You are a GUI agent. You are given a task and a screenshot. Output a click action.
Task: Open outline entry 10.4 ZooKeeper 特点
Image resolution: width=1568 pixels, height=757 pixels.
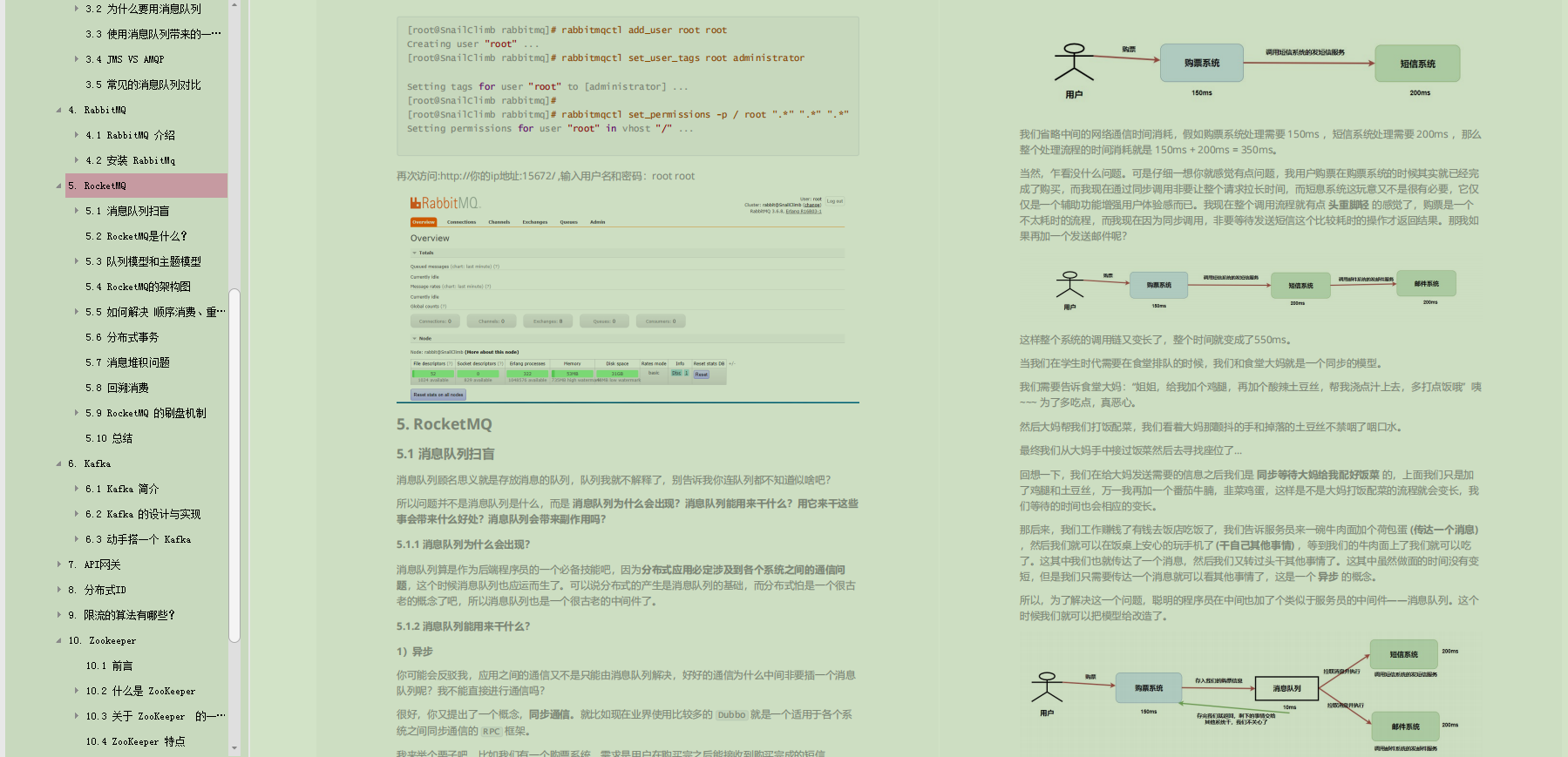point(135,741)
